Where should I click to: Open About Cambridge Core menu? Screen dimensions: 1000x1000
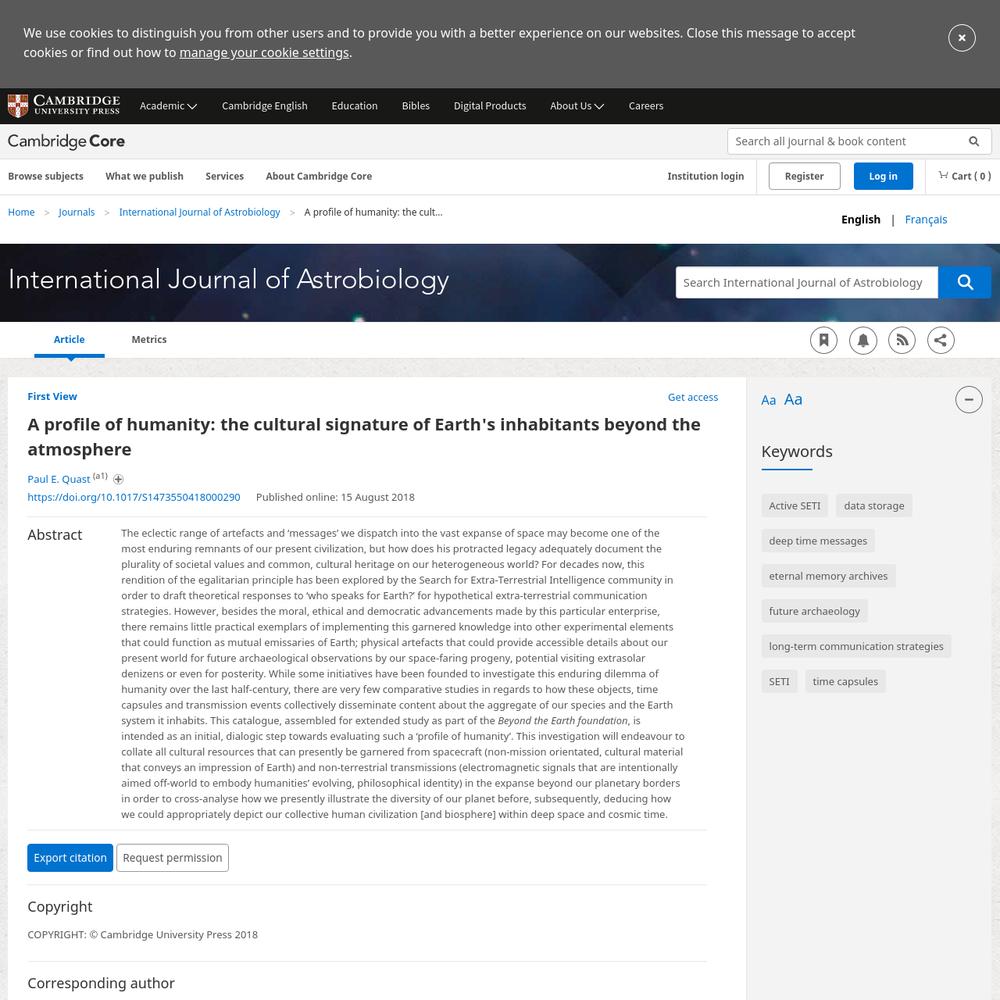coord(319,176)
